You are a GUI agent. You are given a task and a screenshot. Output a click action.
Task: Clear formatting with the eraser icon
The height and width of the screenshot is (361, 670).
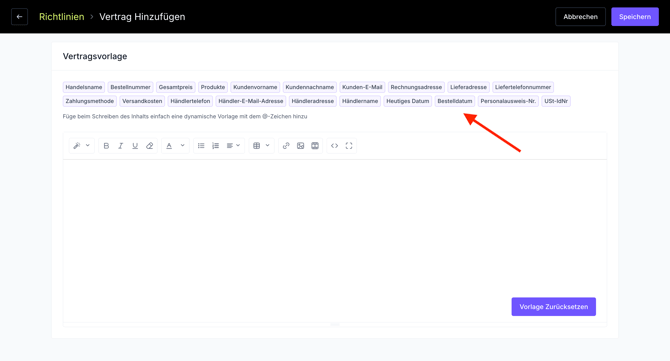(x=150, y=146)
